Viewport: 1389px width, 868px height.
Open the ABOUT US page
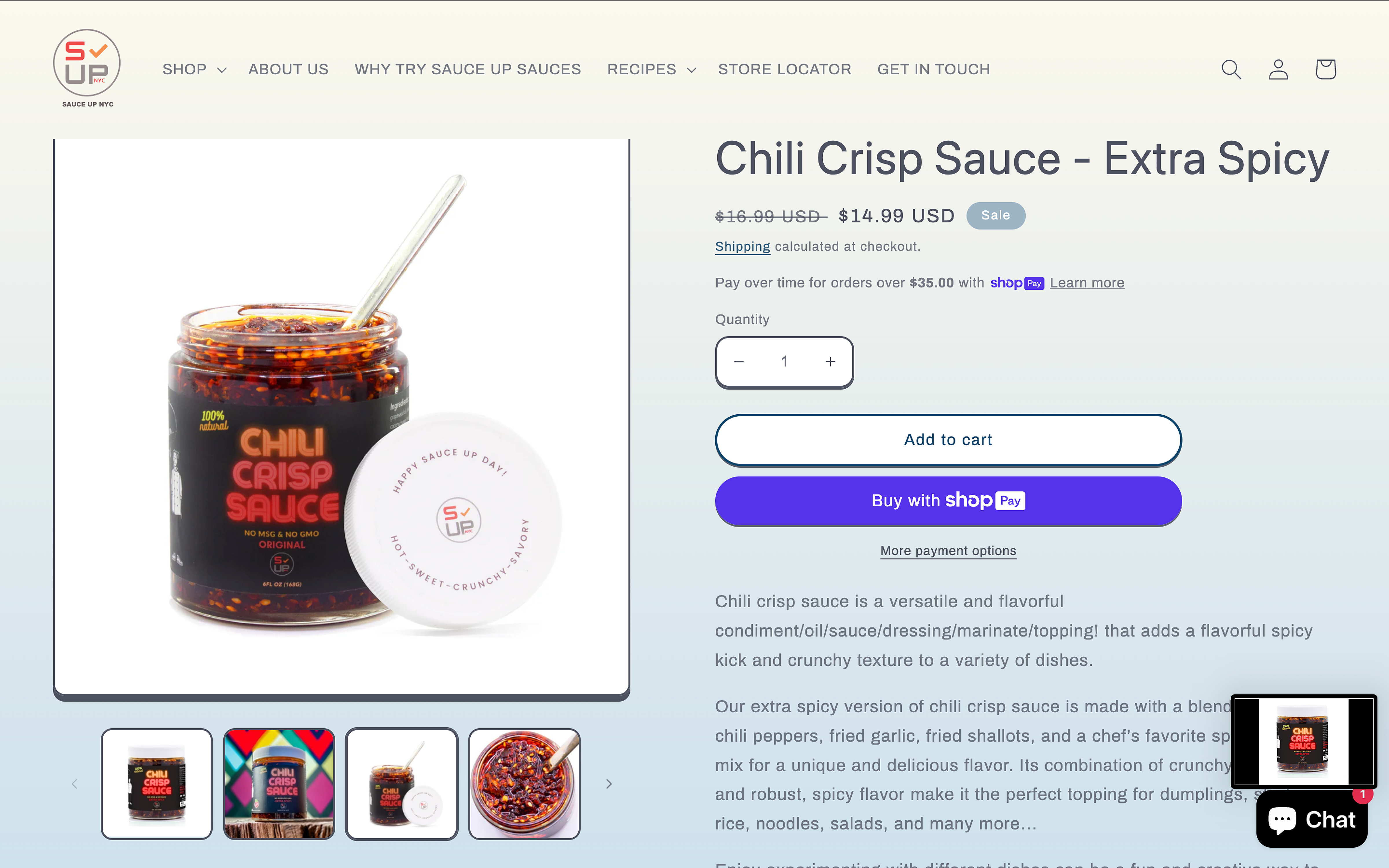[x=288, y=69]
